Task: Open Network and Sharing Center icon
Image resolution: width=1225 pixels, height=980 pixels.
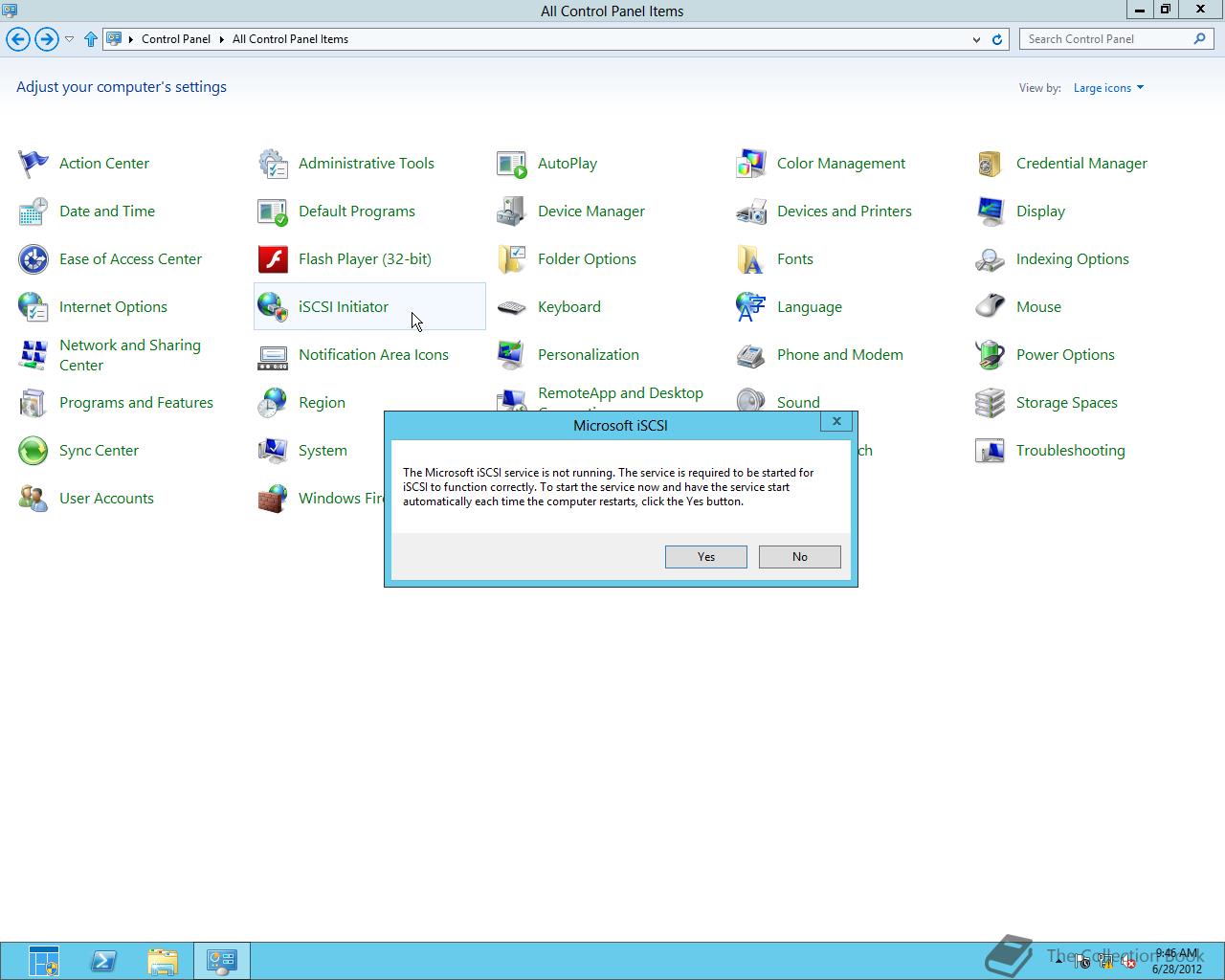Action: pyautogui.click(x=33, y=355)
